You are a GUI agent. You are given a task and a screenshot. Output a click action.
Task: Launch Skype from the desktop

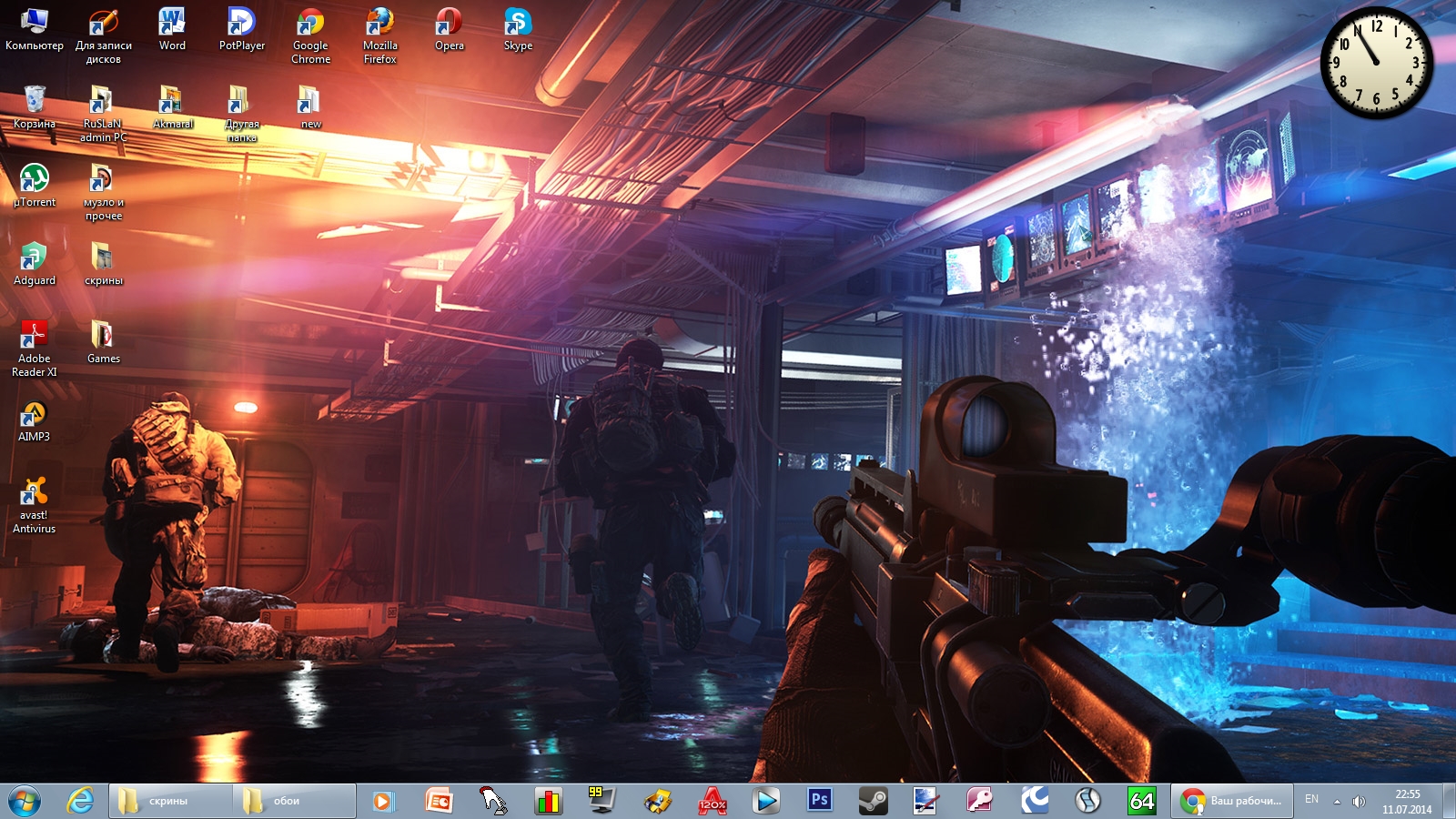point(518,29)
